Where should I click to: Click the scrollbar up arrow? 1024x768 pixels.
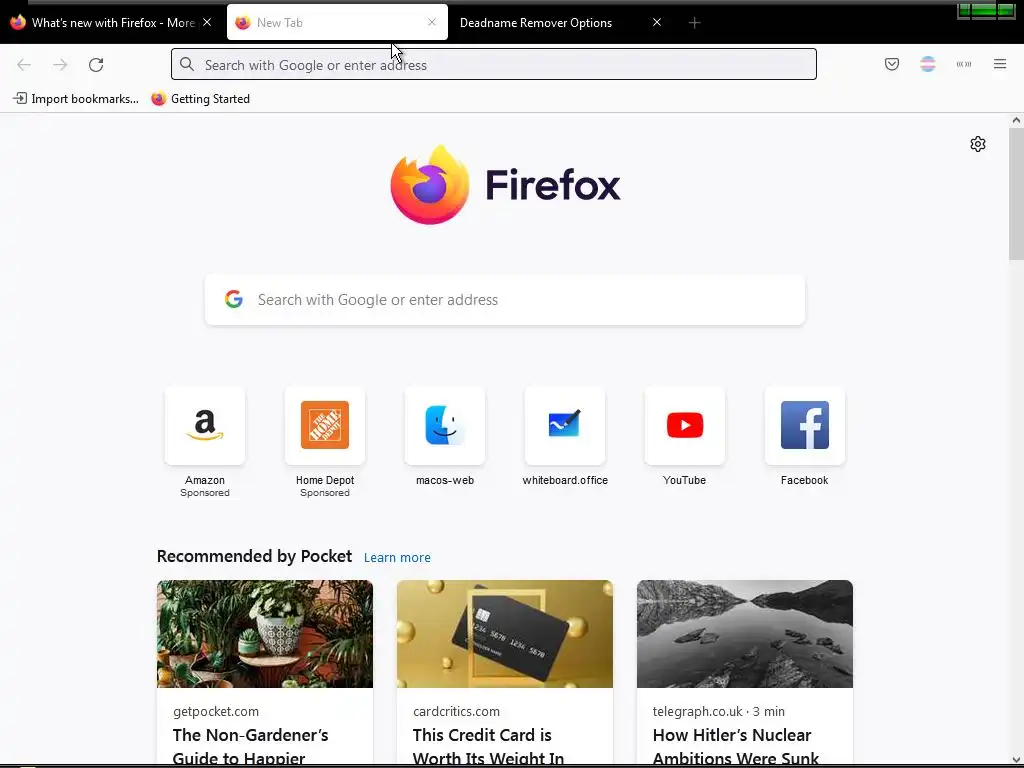tap(1016, 120)
